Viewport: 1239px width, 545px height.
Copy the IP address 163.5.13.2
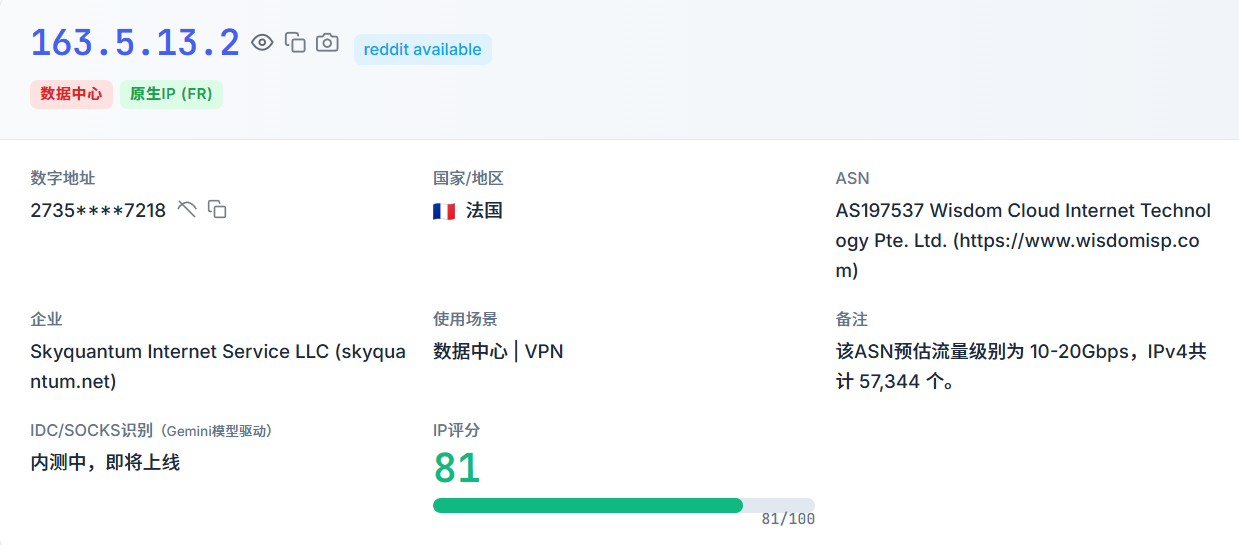(295, 42)
